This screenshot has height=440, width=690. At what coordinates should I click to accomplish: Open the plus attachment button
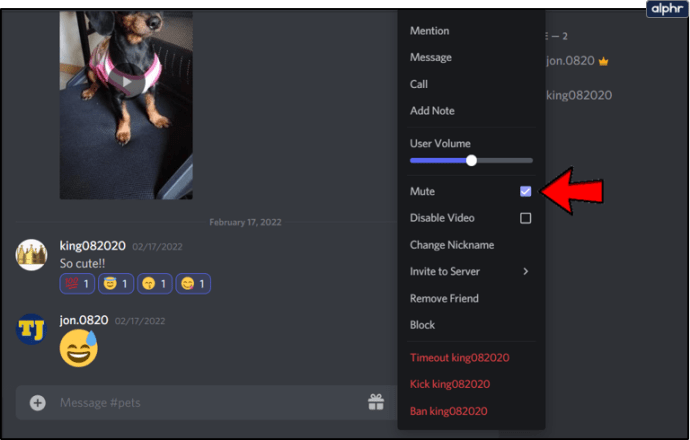[37, 403]
